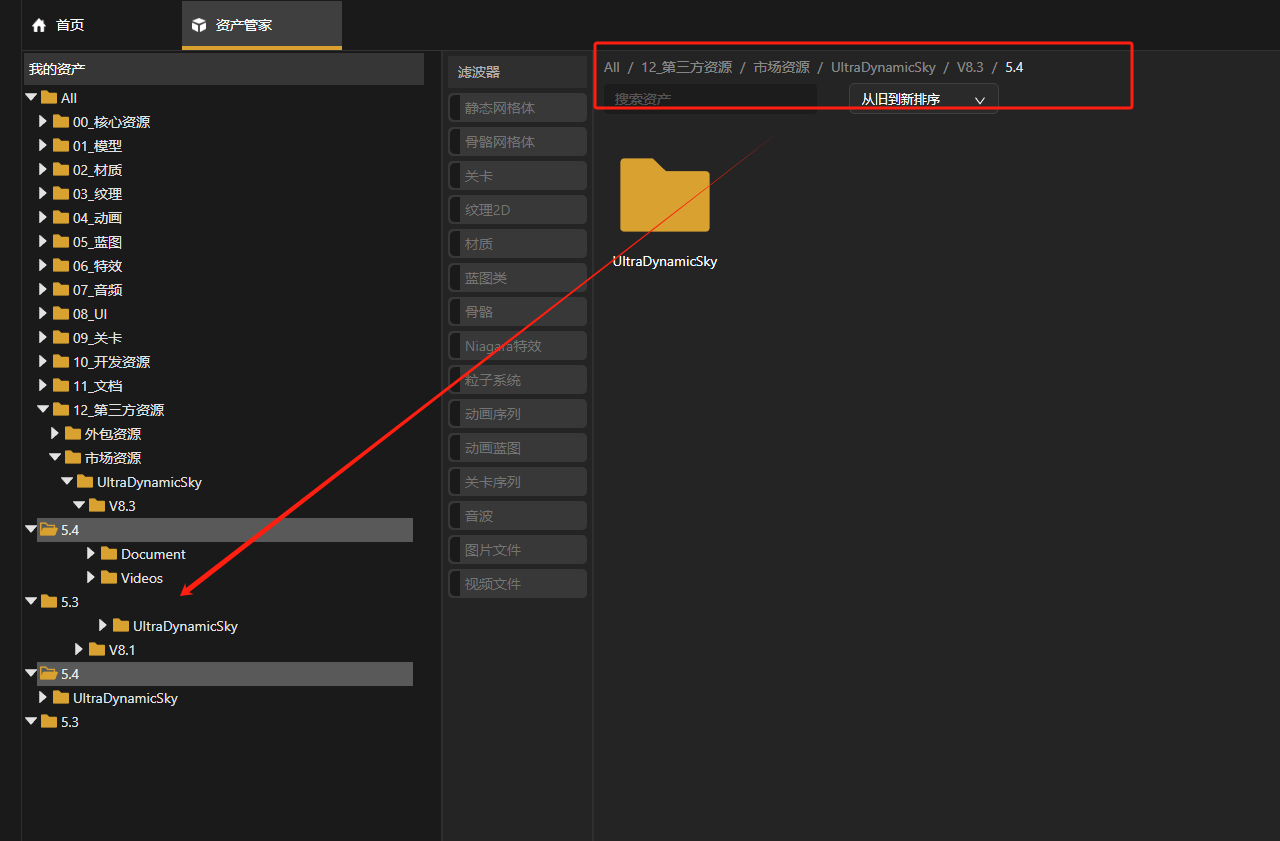The width and height of the screenshot is (1280, 841).
Task: Toggle the 蓝图类 filter
Action: [x=517, y=278]
